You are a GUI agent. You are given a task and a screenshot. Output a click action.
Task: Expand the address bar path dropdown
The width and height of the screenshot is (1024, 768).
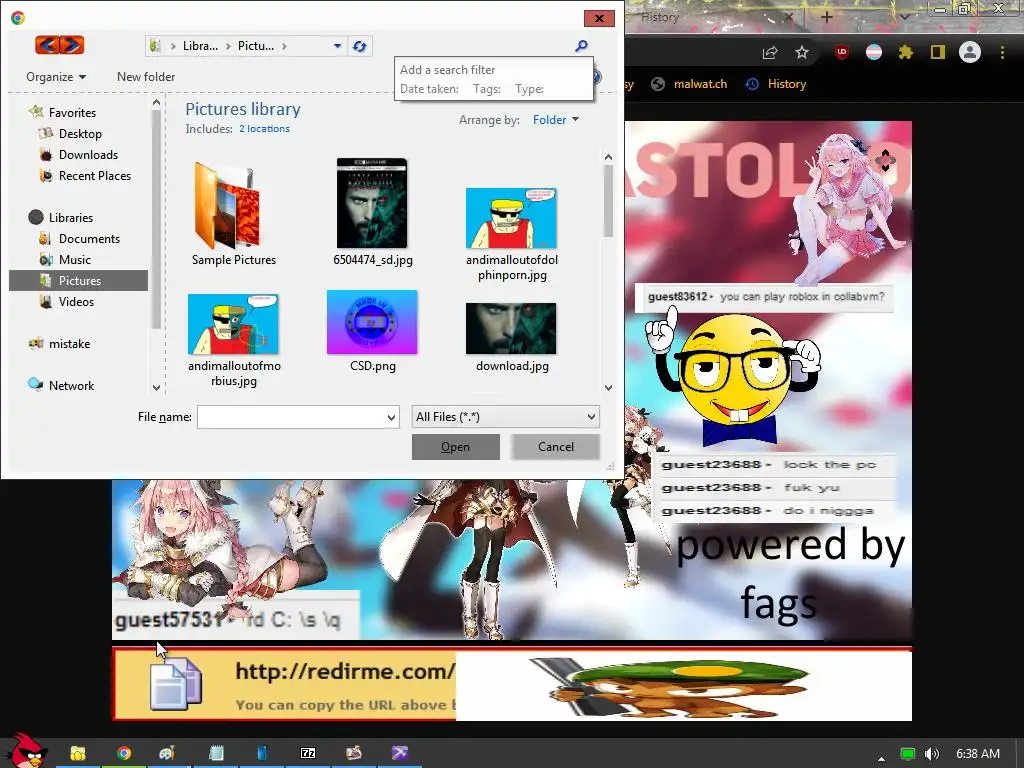point(337,46)
